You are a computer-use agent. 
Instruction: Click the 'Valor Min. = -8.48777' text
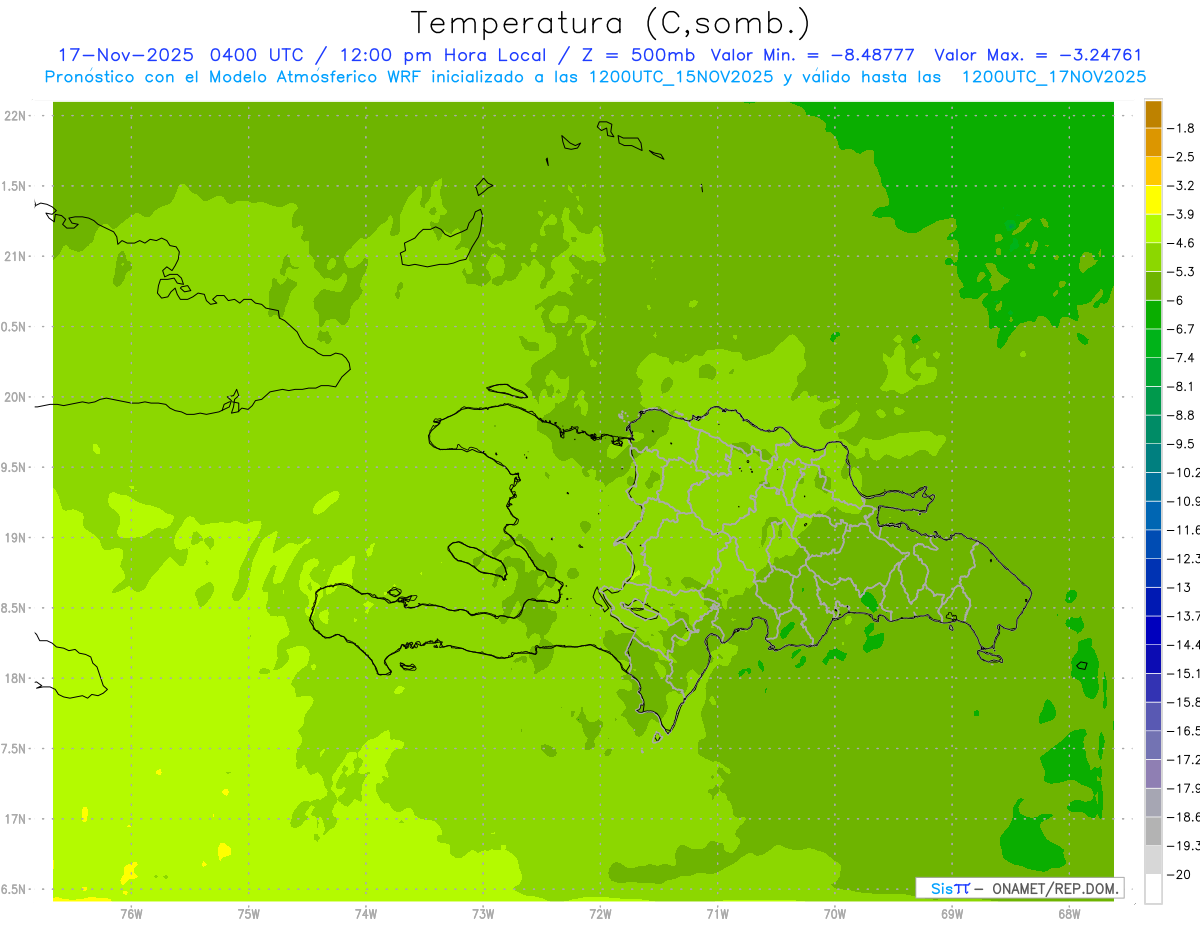[812, 55]
